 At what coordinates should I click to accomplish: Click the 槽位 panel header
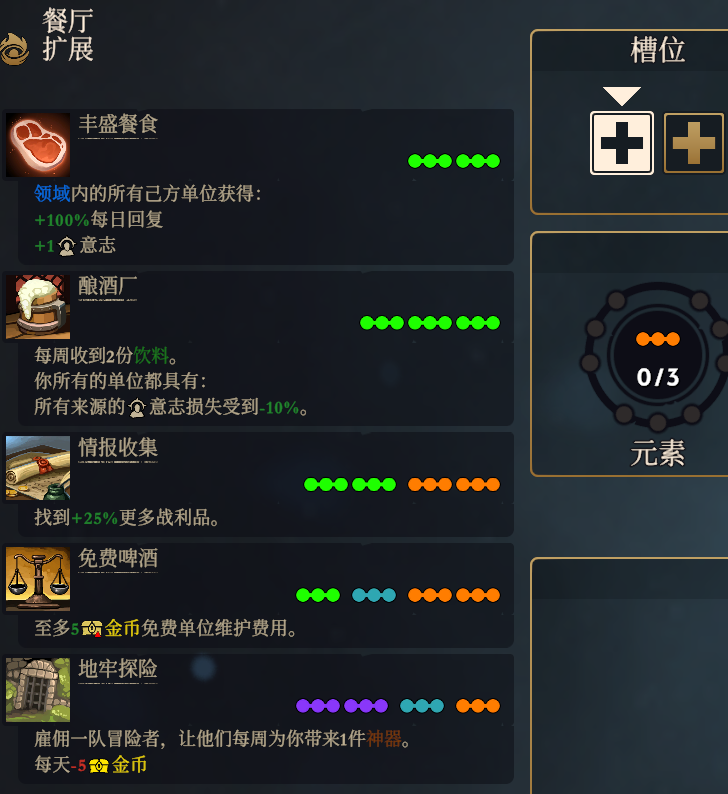pyautogui.click(x=658, y=50)
